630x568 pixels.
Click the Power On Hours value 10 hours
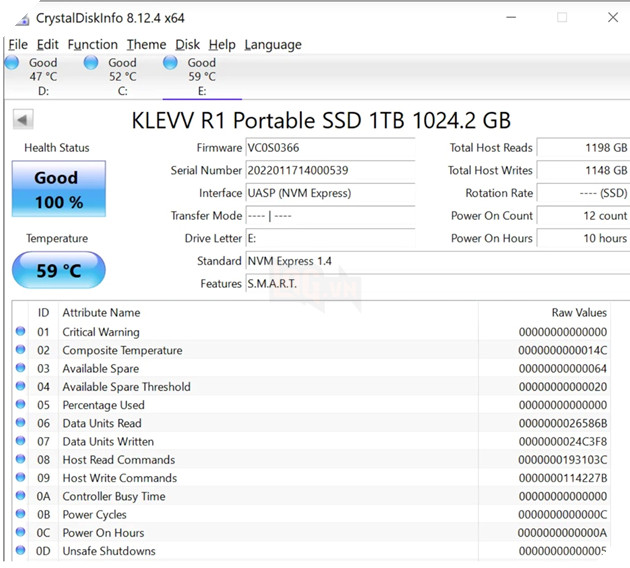[583, 238]
